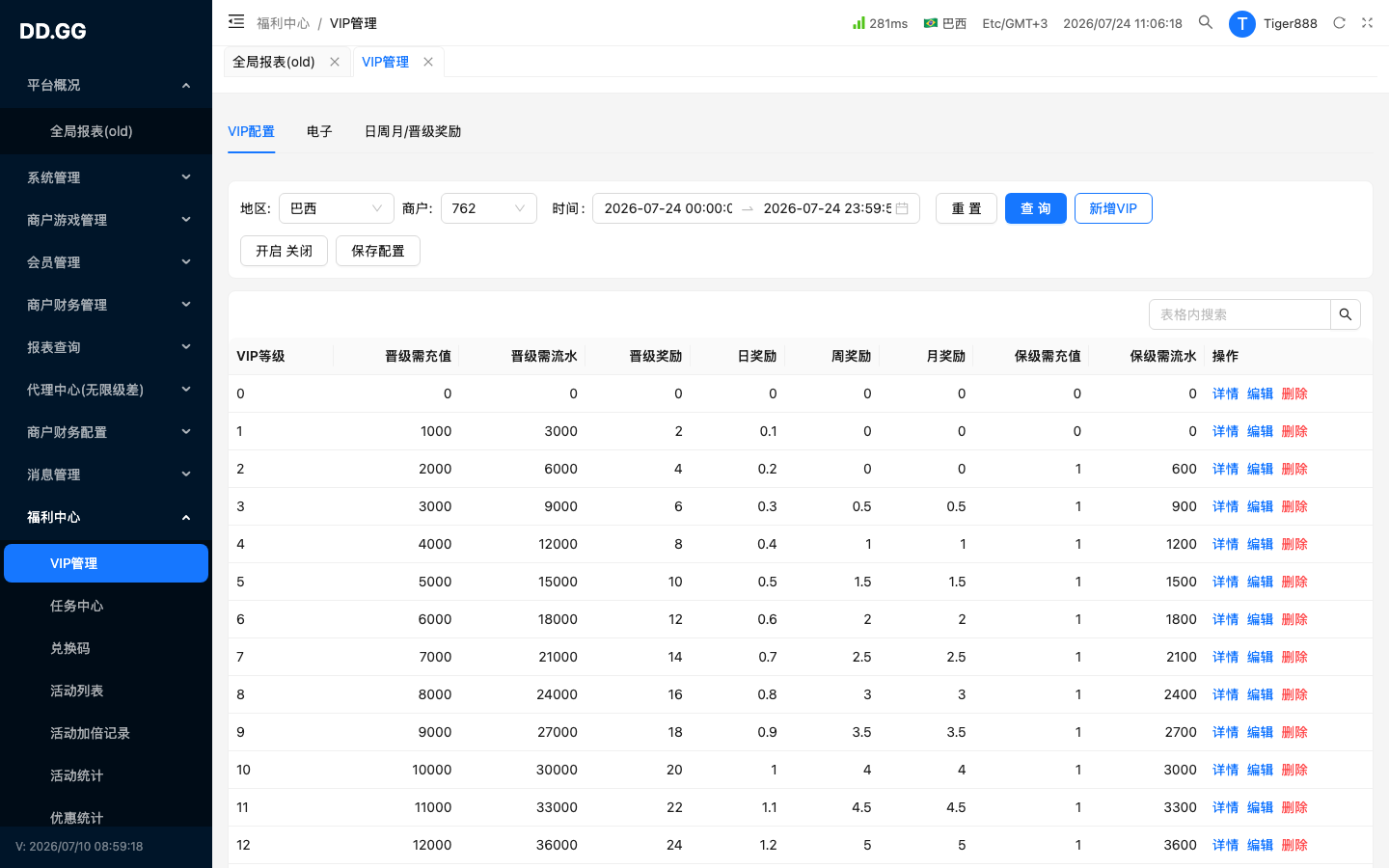Switch to the 日周月/晋级奖励 tab

click(412, 131)
